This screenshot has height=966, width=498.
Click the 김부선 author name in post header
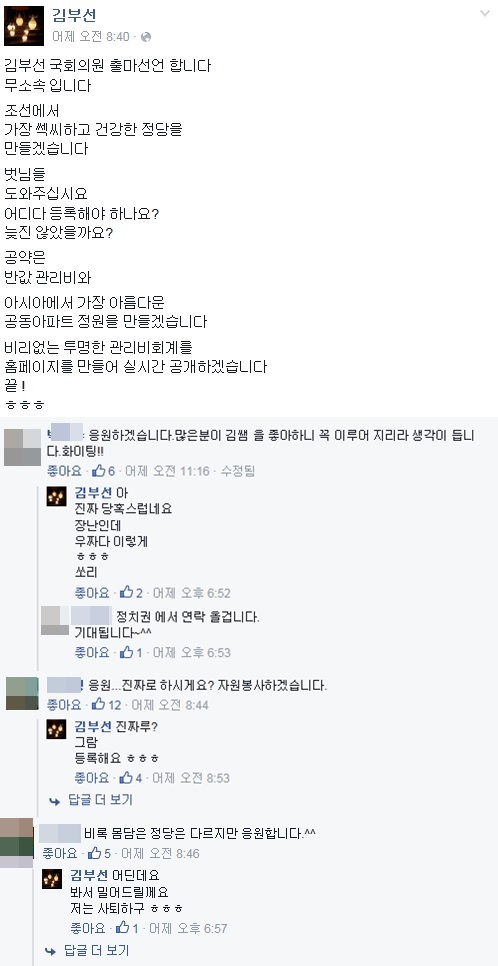click(x=74, y=16)
